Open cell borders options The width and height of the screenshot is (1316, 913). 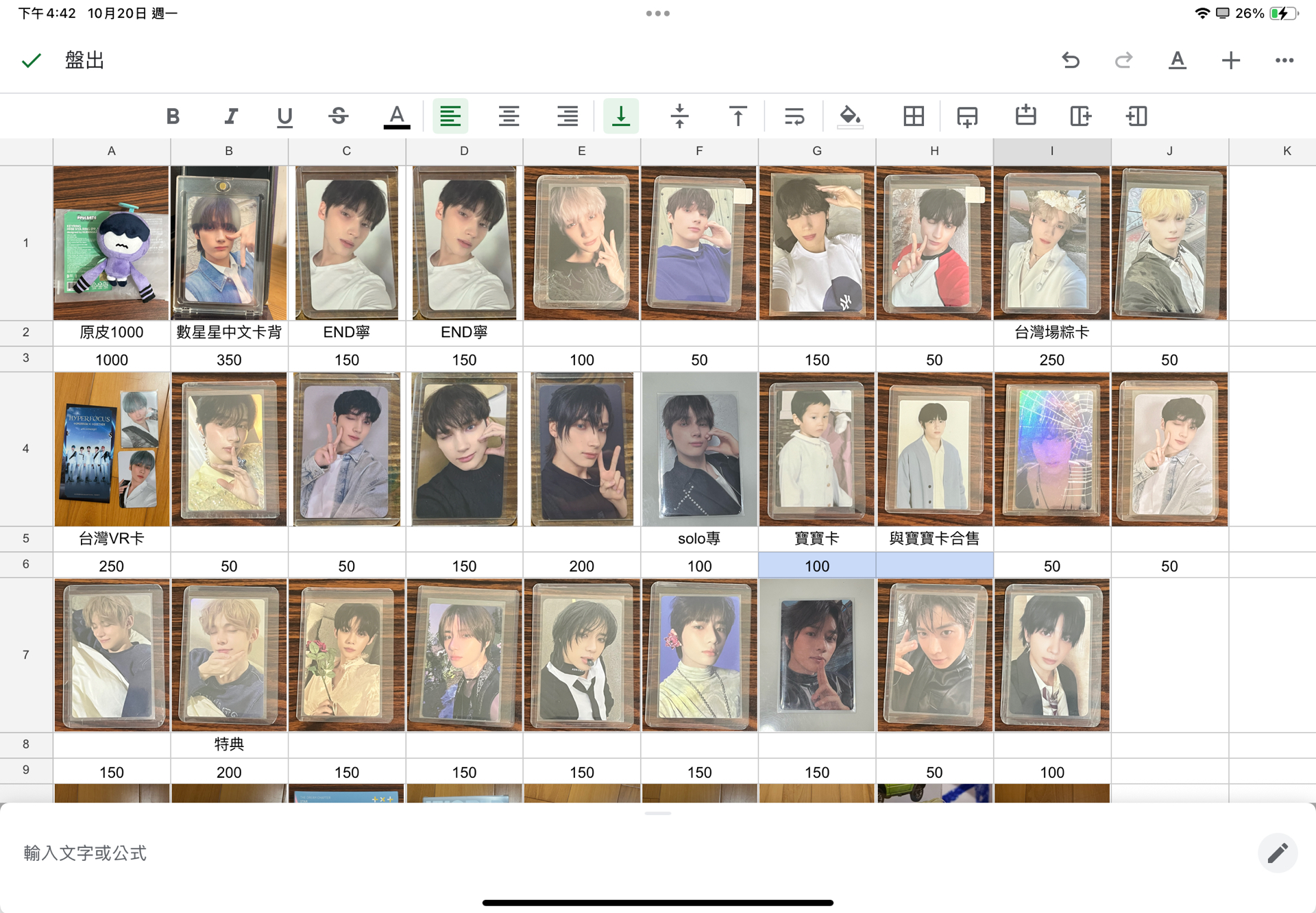(913, 116)
